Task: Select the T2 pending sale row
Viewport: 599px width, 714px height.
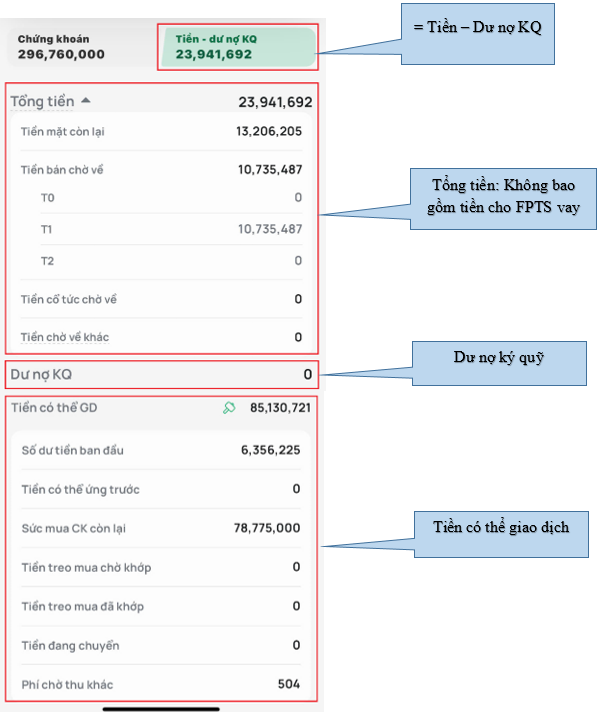Action: 171,261
